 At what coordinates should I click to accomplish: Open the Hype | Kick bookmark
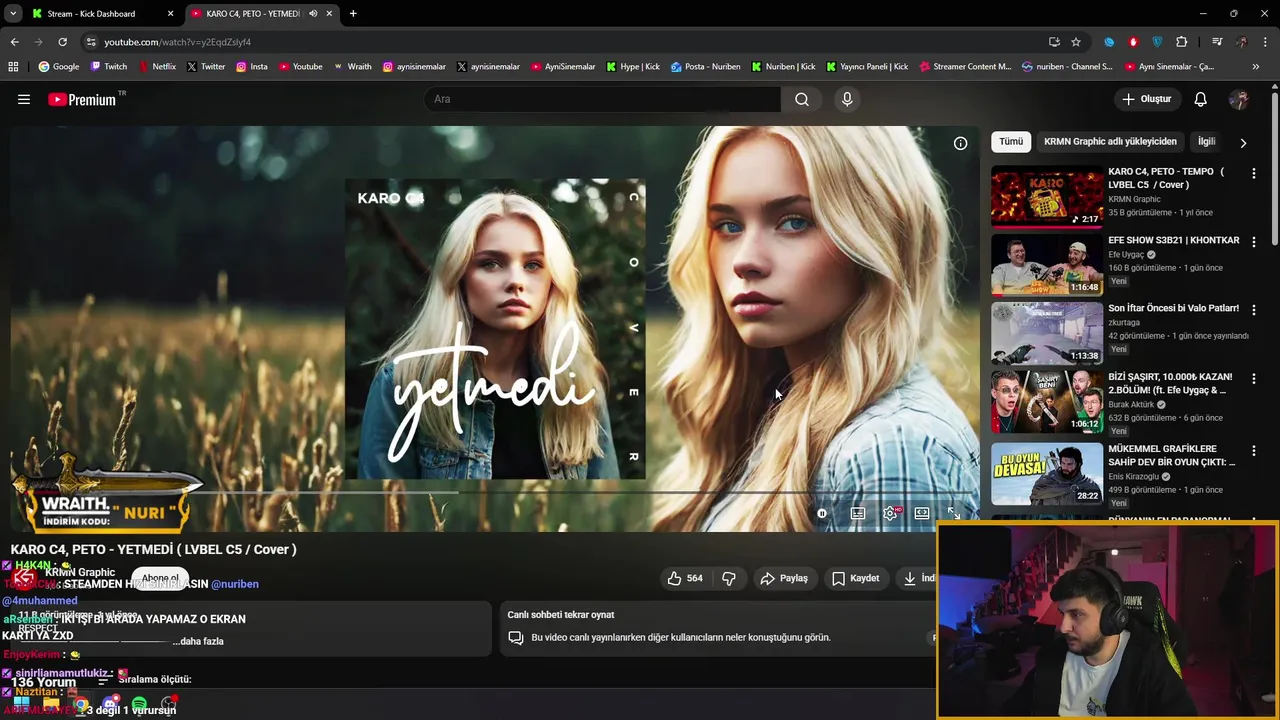point(633,67)
